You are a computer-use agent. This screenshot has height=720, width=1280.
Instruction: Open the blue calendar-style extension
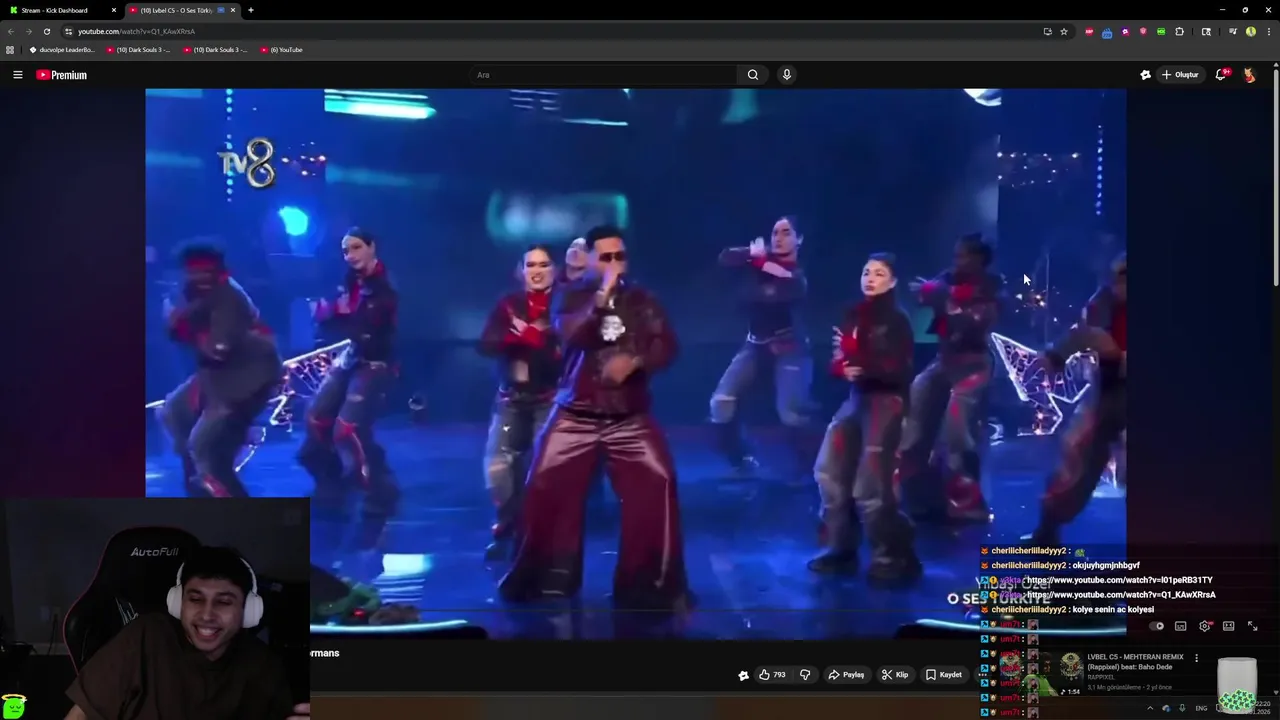click(x=1107, y=31)
